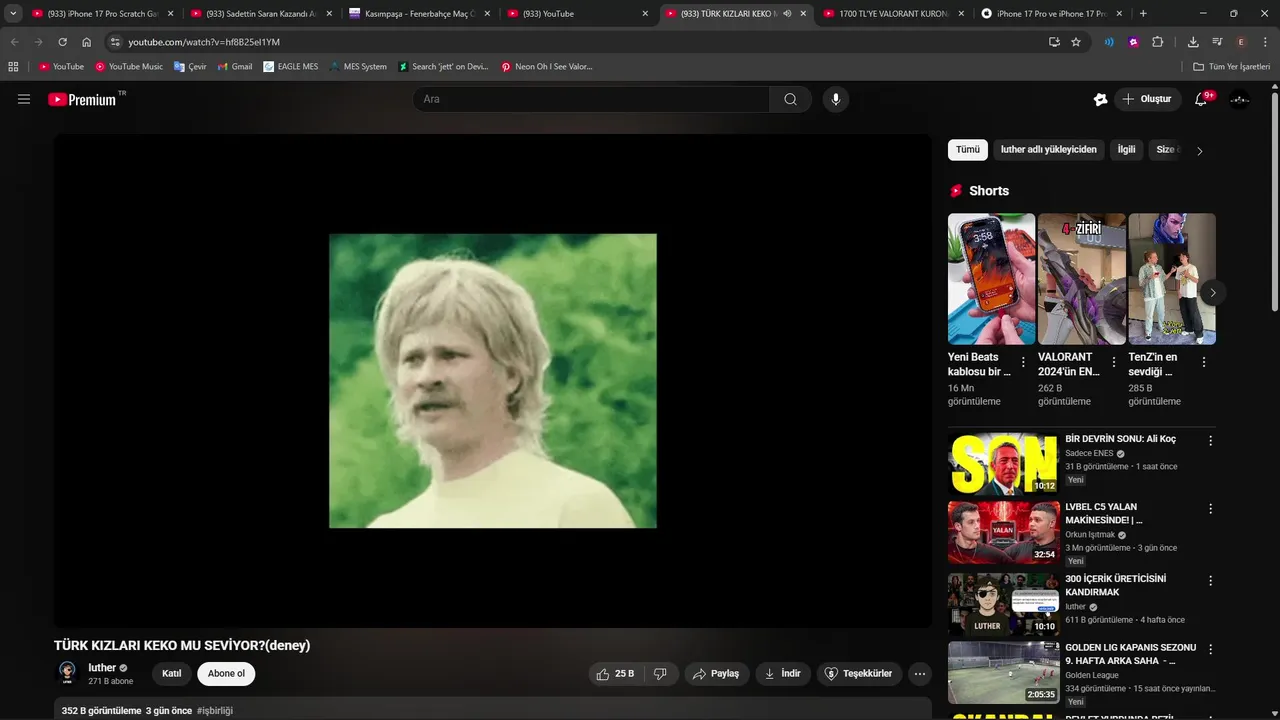Open browser downloads
Image resolution: width=1280 pixels, height=720 pixels.
tap(1193, 42)
